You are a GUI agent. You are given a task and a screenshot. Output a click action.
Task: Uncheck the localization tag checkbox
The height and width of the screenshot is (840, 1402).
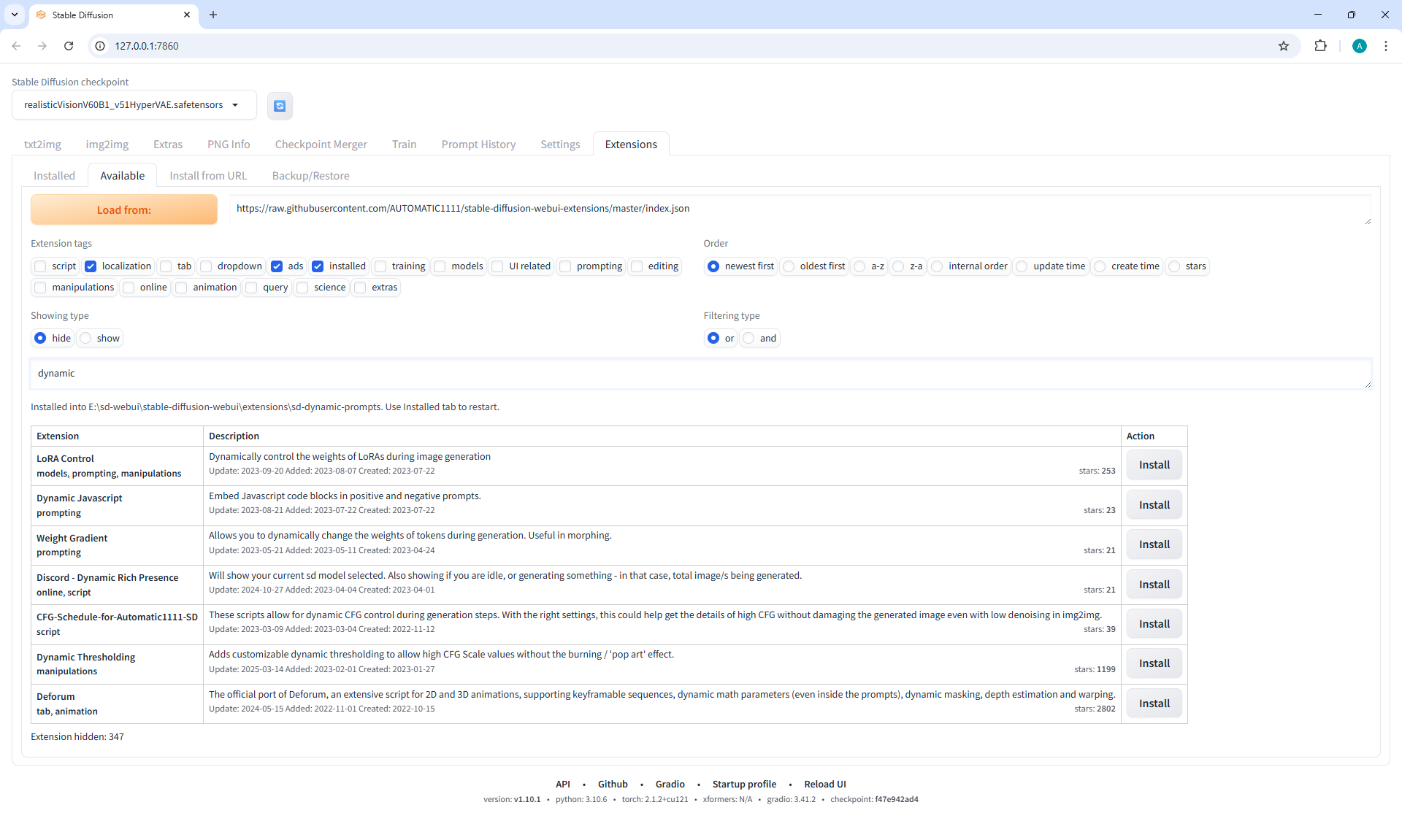91,266
